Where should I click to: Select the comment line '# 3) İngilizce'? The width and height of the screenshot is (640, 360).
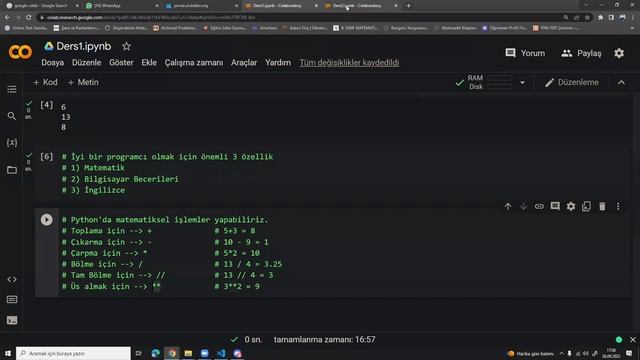(x=93, y=190)
